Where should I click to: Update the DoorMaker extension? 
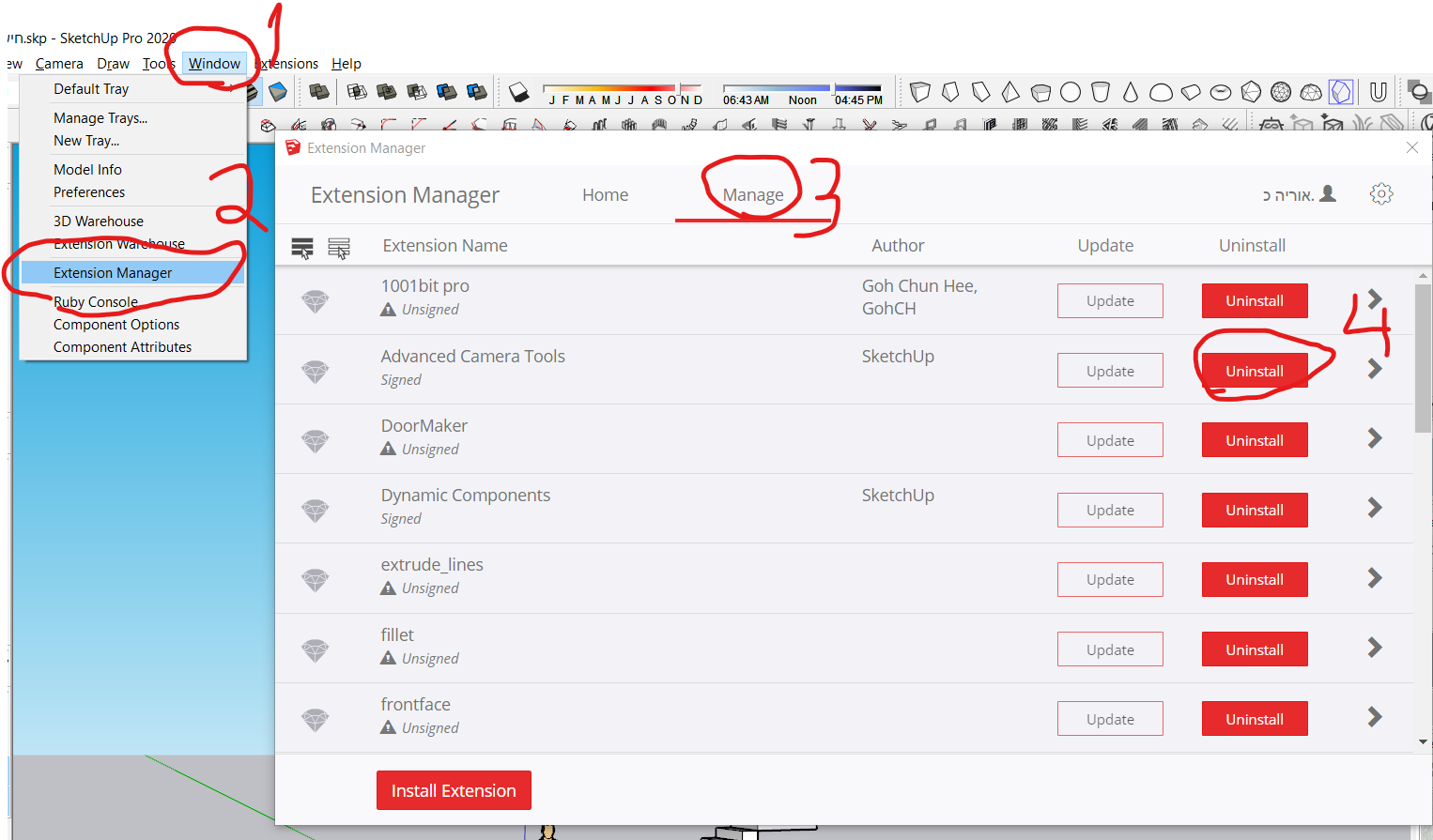tap(1110, 441)
